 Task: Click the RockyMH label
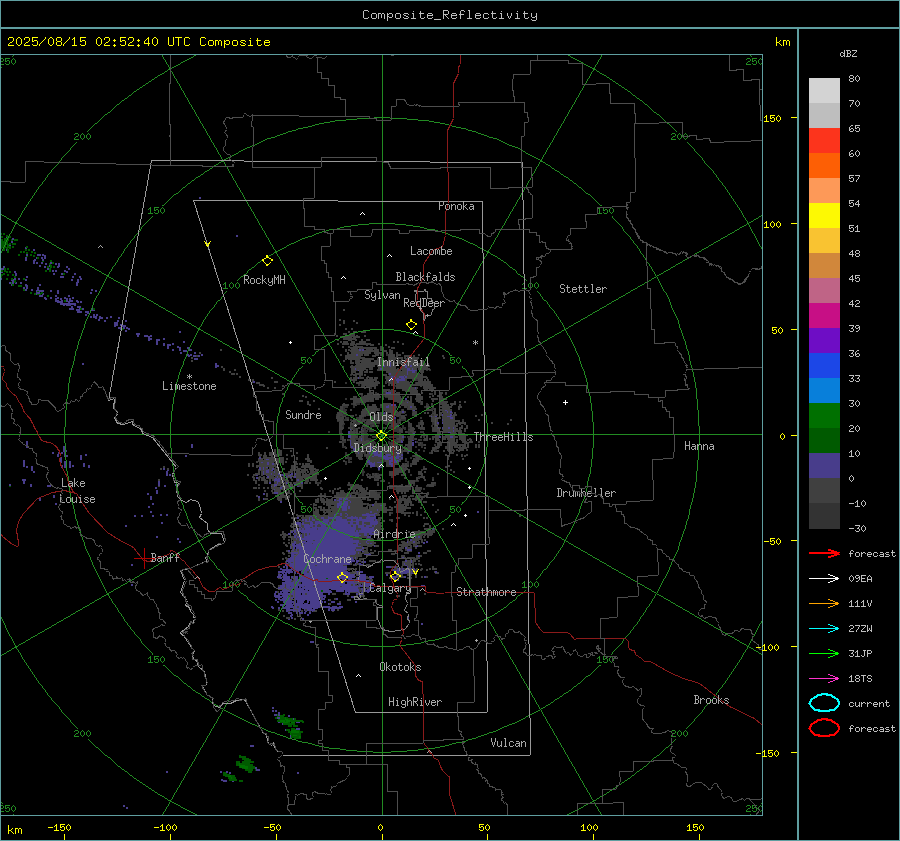264,280
